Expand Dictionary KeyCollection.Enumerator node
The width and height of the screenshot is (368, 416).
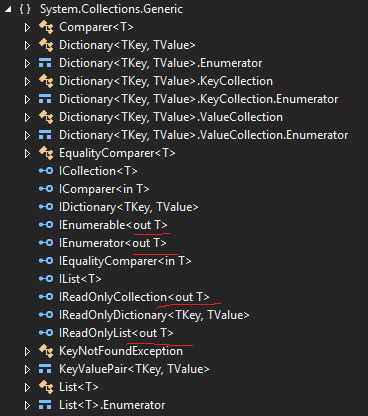pos(27,99)
